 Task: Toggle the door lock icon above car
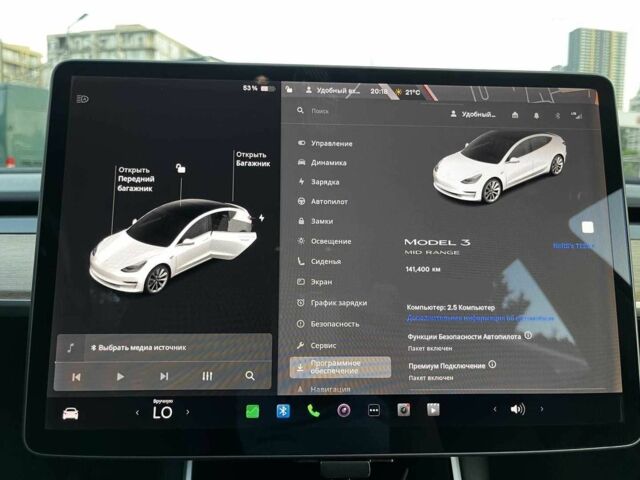point(180,168)
